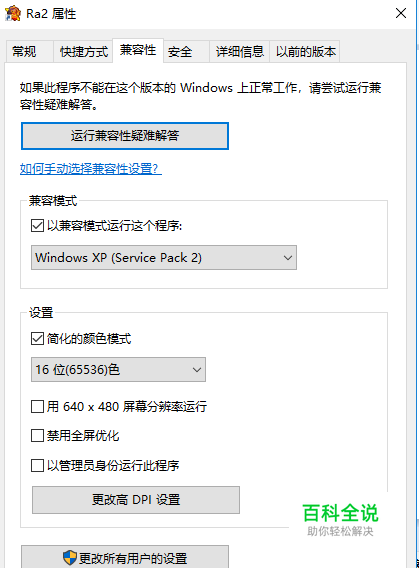Click 运行兼容性疑难解答 button

tap(125, 136)
